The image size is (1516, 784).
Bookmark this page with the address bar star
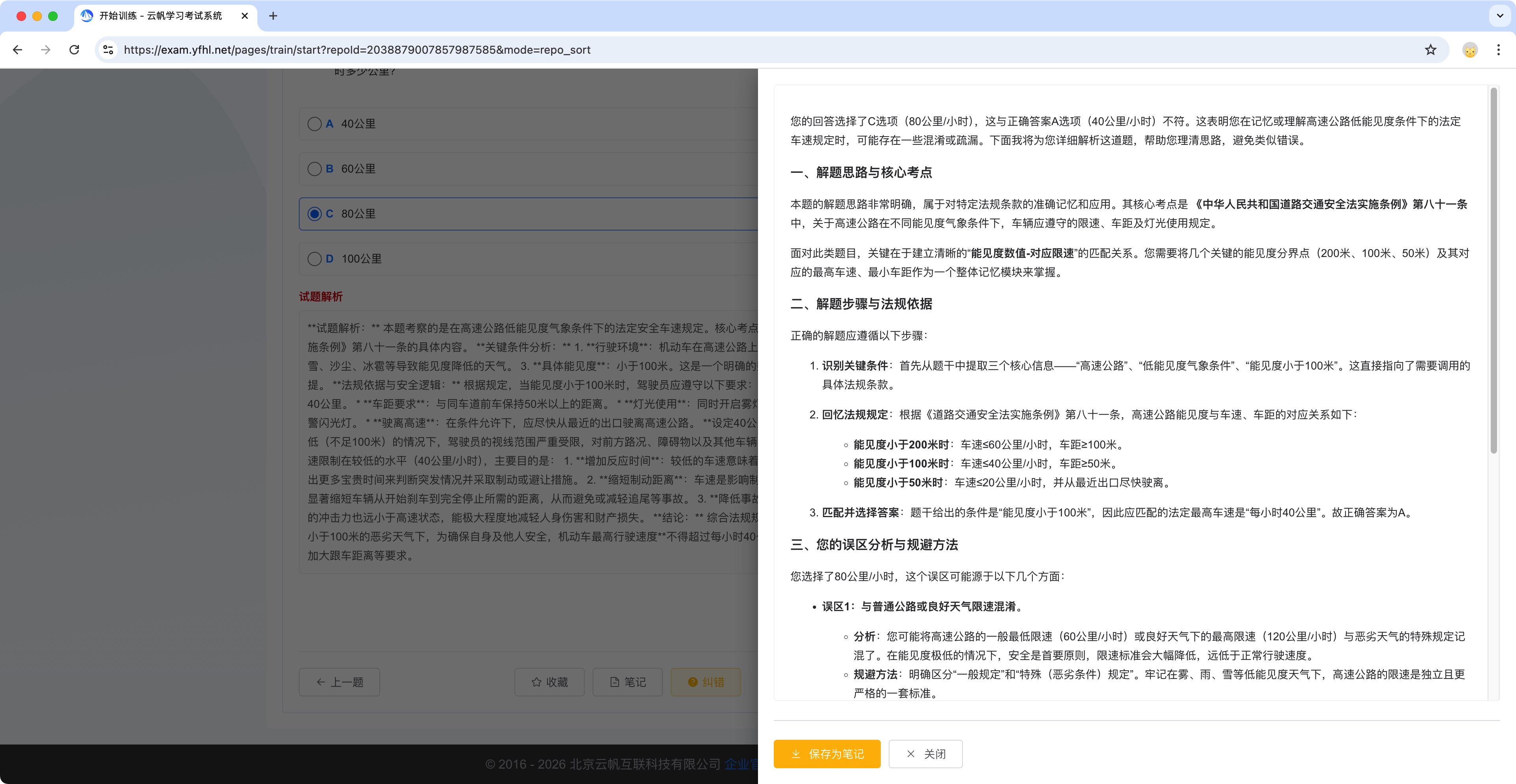(x=1431, y=49)
